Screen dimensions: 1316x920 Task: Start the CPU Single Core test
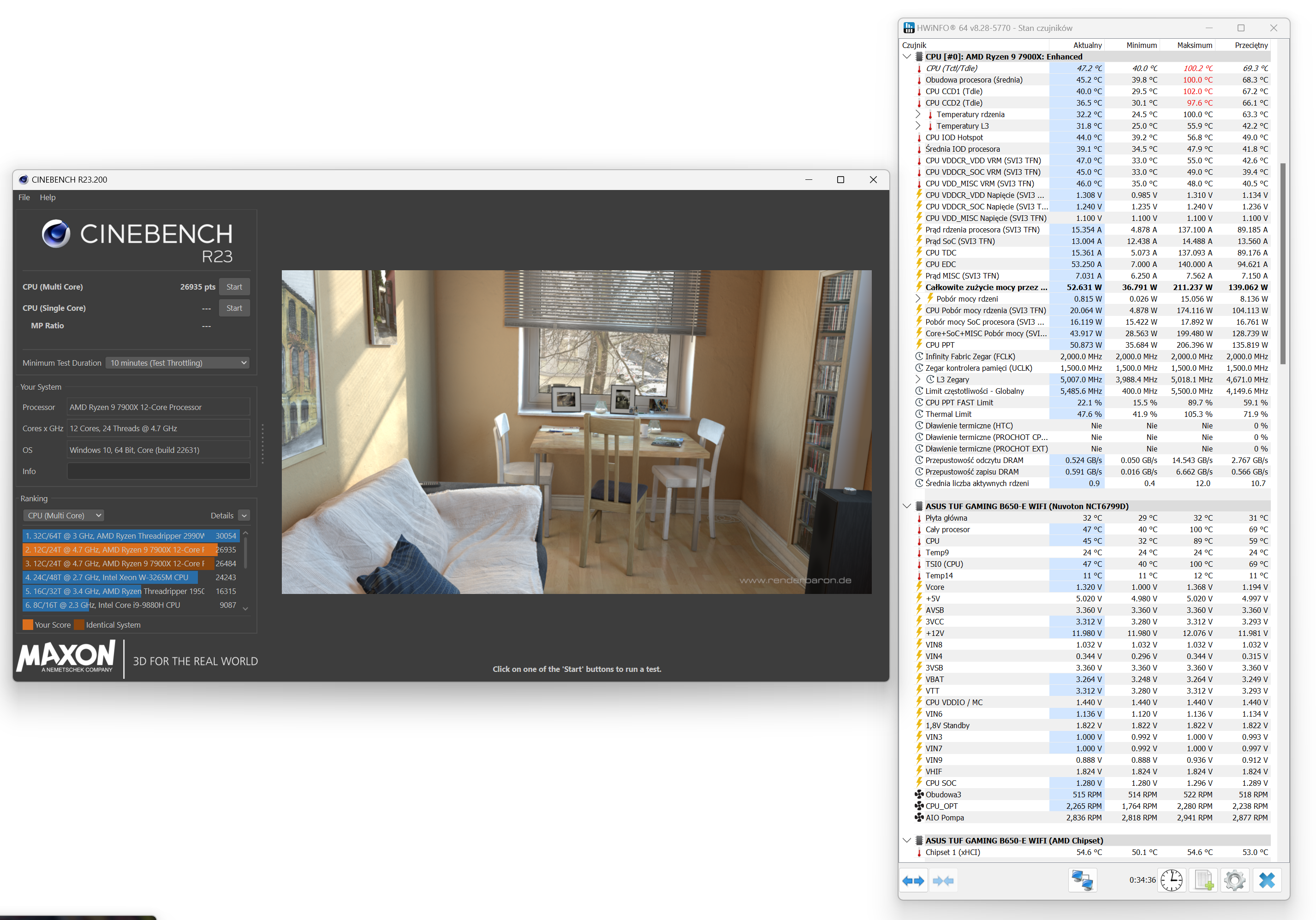234,308
